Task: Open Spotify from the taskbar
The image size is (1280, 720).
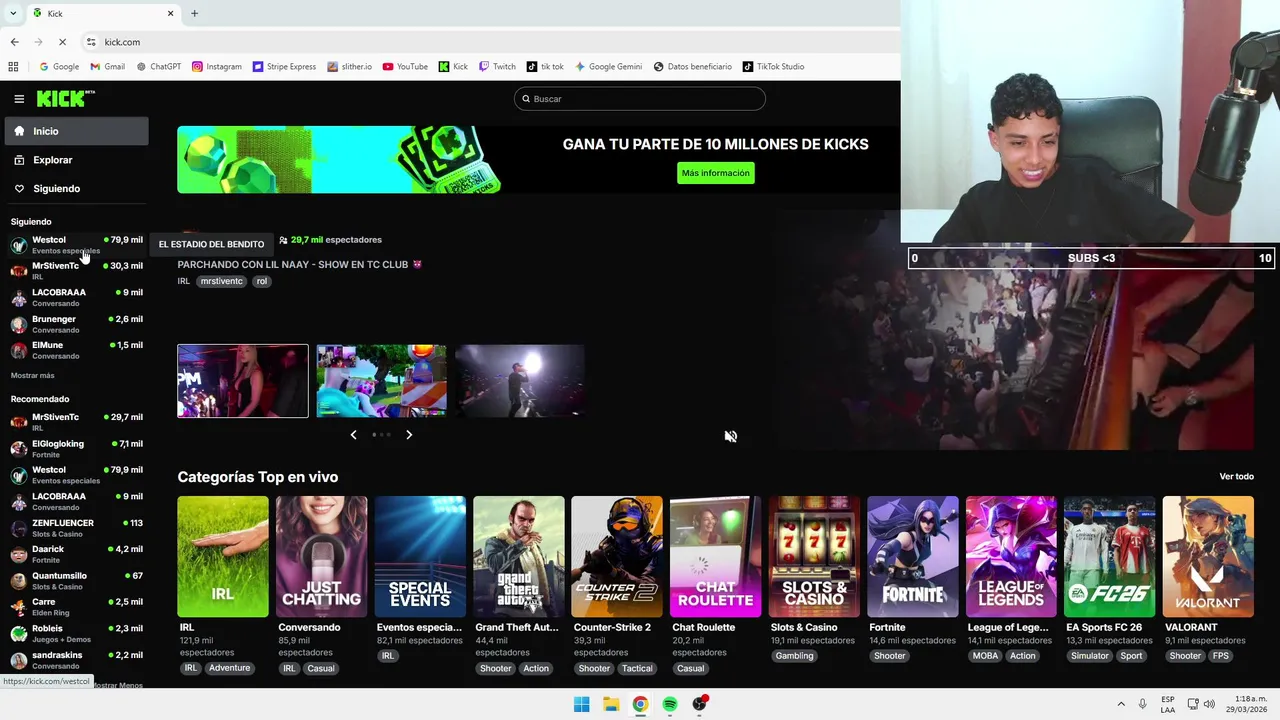Action: 670,704
